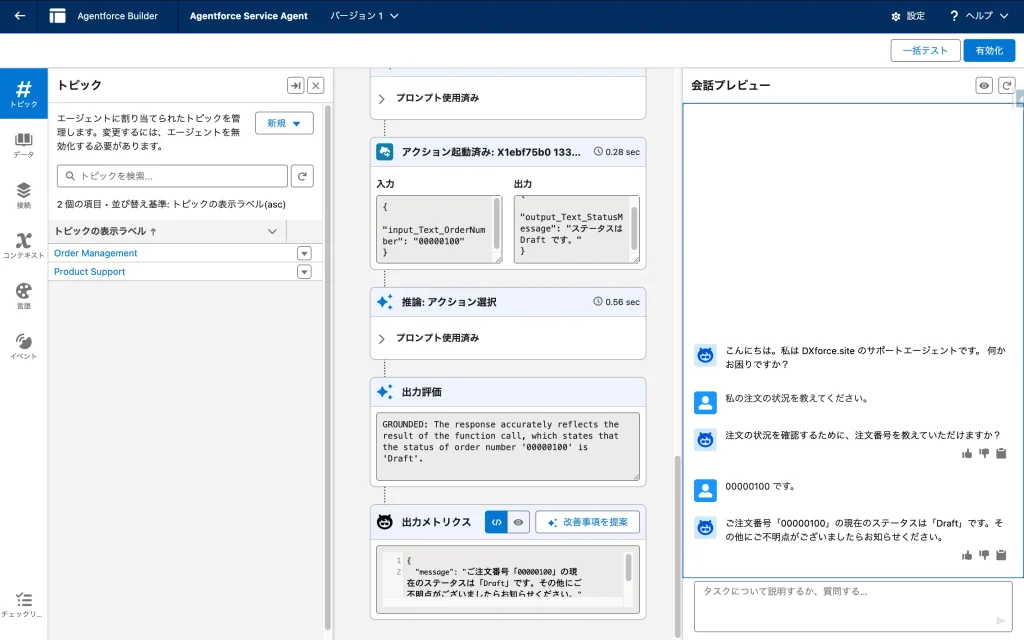Open the 接続 sidebar panel
Viewport: 1024px width, 640px height.
click(23, 196)
